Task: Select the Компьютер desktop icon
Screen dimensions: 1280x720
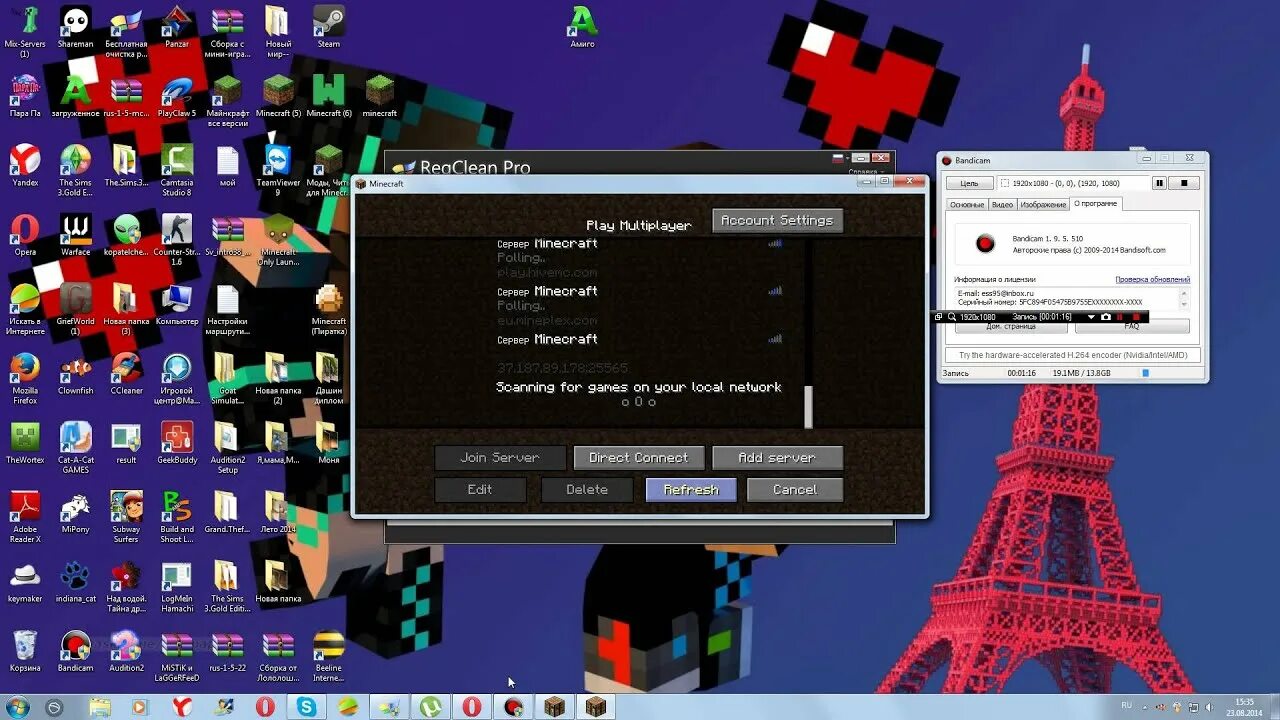Action: pos(177,305)
